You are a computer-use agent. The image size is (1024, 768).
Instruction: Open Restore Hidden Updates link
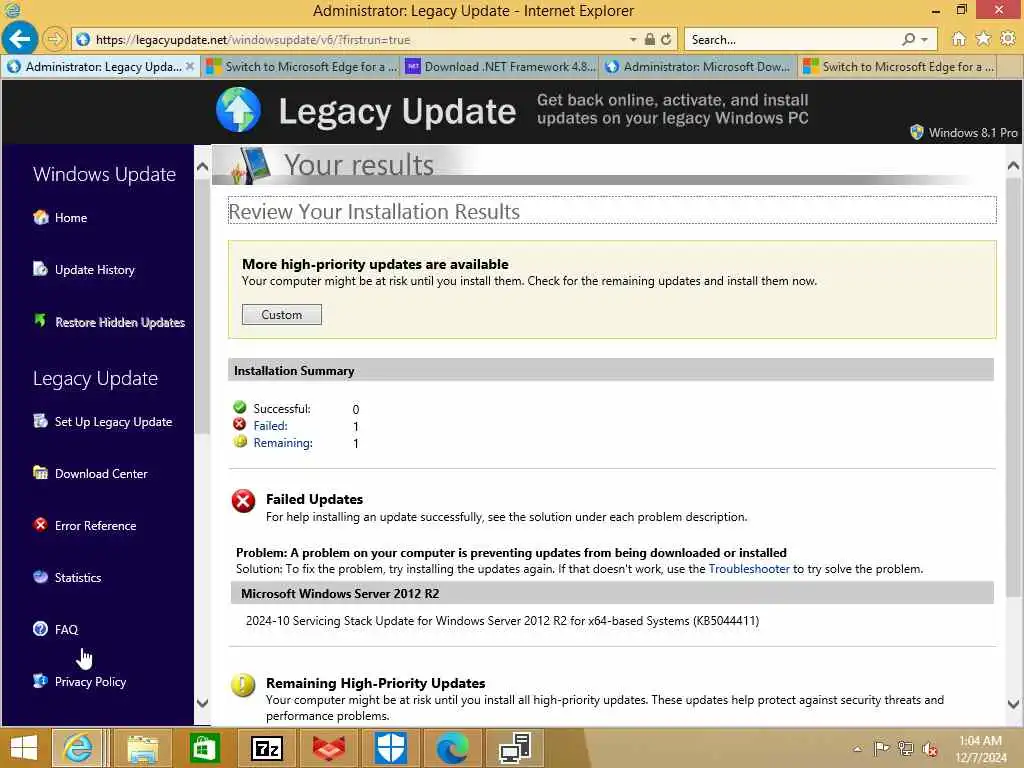tap(120, 322)
